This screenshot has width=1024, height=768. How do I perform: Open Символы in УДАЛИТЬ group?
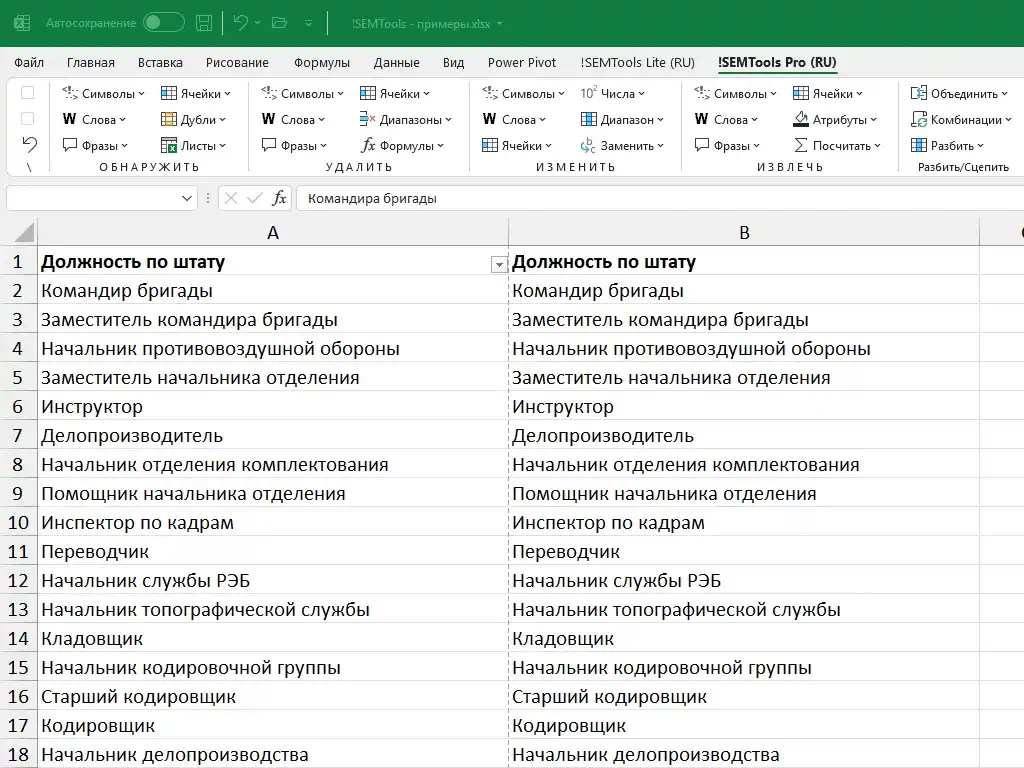[x=302, y=93]
